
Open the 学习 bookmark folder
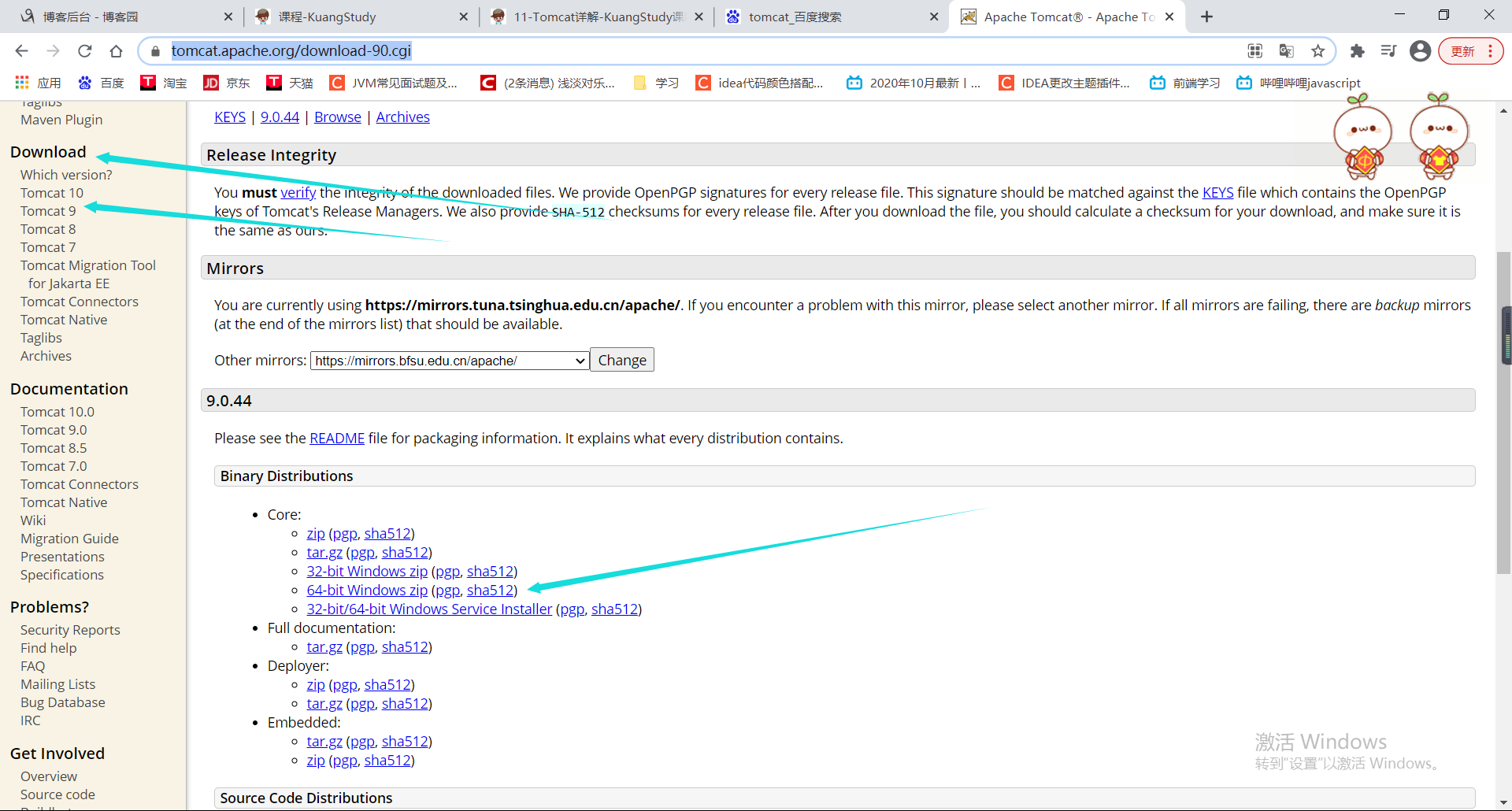pyautogui.click(x=656, y=83)
